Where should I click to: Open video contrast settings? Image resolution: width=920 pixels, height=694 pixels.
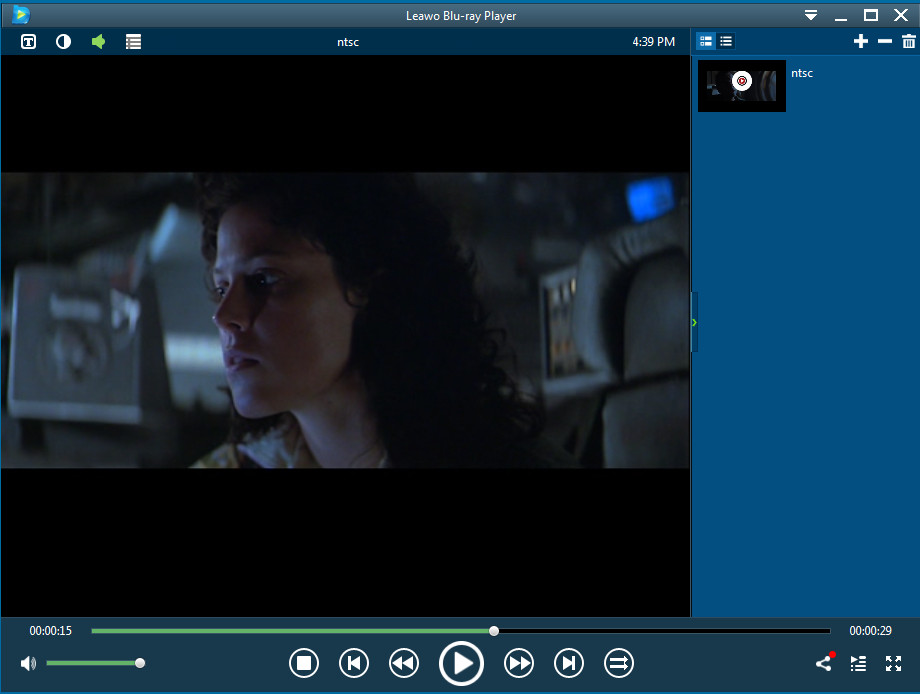coord(63,41)
